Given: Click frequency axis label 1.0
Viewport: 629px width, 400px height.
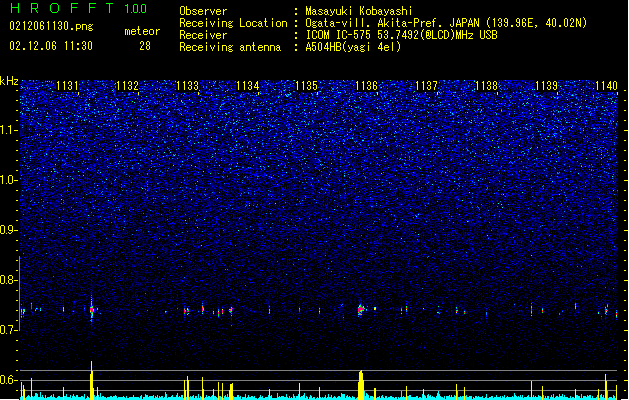Looking at the screenshot, I should tap(9, 180).
